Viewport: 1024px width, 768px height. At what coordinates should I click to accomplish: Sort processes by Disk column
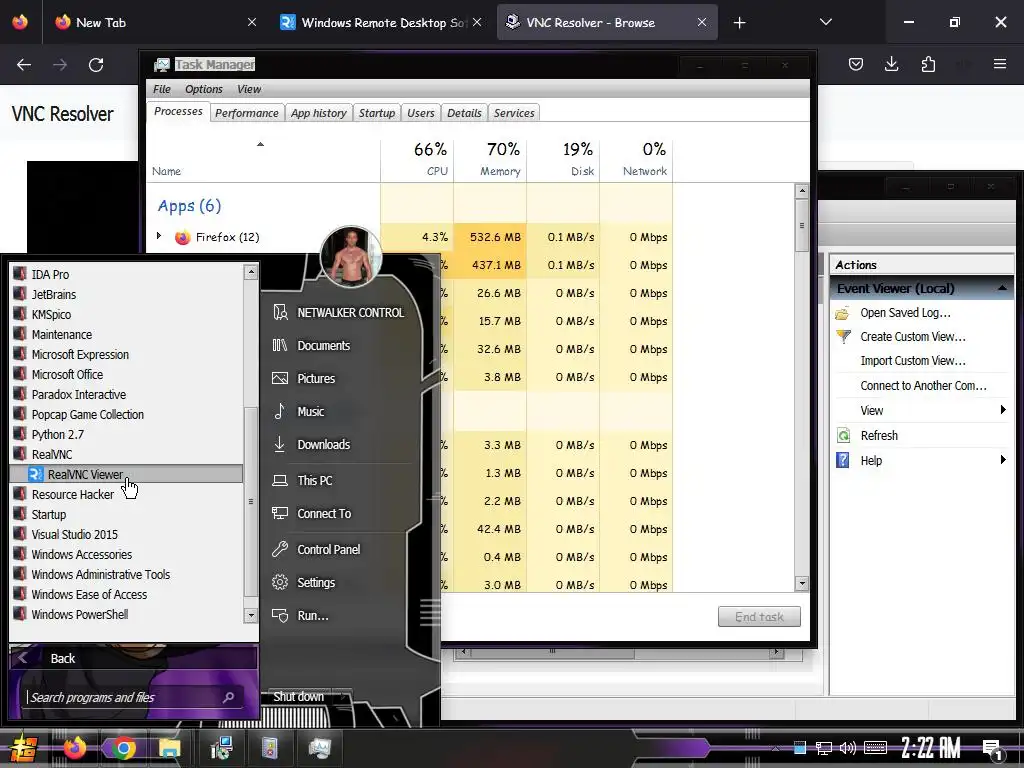pyautogui.click(x=564, y=159)
